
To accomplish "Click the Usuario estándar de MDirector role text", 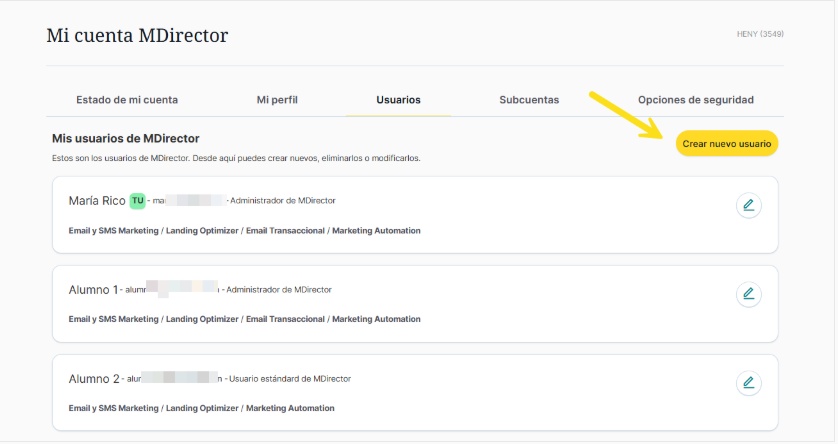I will tap(289, 379).
